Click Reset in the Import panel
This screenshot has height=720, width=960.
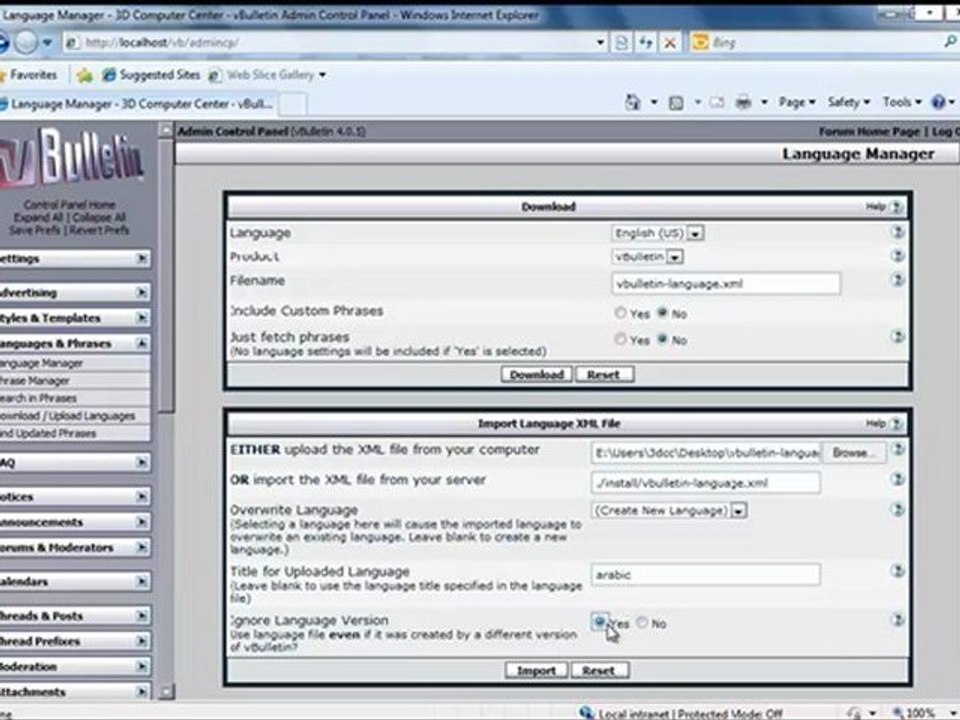click(x=599, y=670)
